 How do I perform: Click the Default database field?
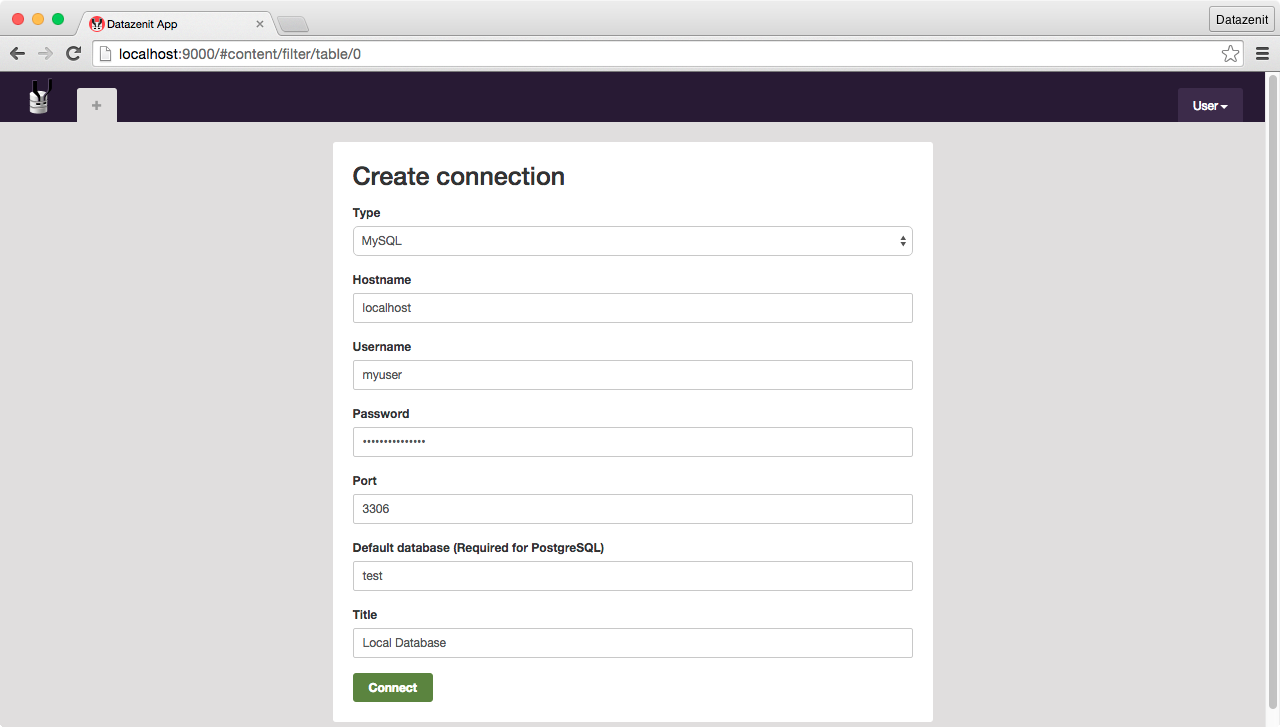[x=632, y=576]
